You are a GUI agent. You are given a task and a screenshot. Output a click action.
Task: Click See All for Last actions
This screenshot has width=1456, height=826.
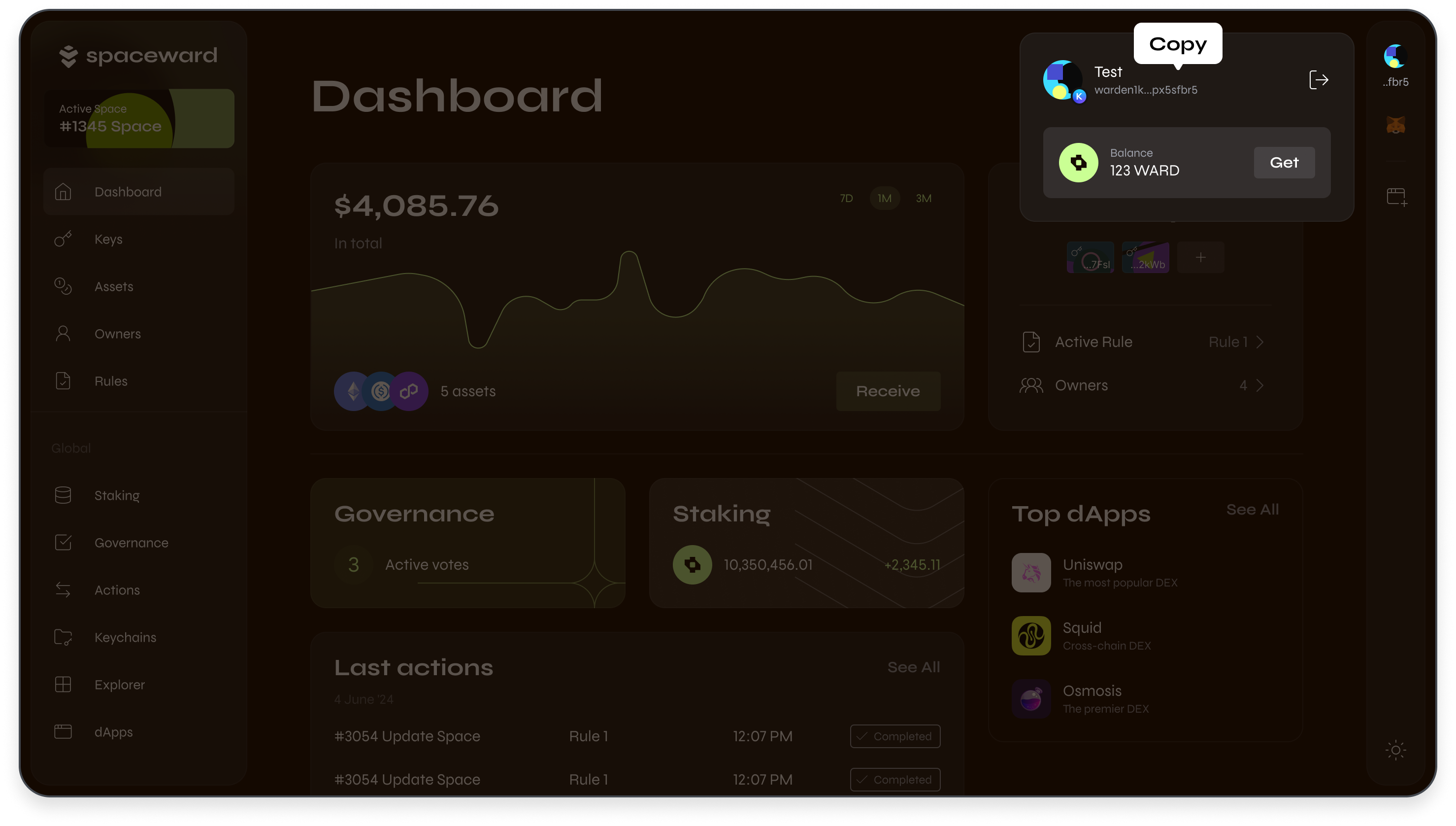pos(913,667)
